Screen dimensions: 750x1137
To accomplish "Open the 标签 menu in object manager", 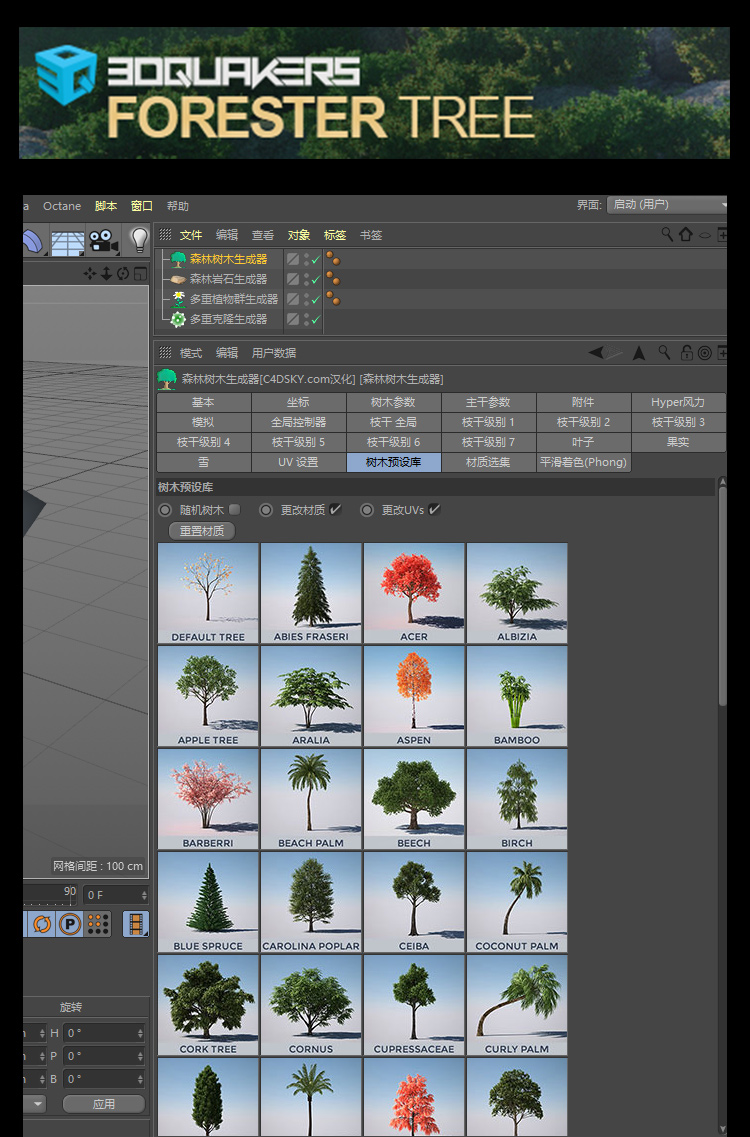I will (334, 235).
